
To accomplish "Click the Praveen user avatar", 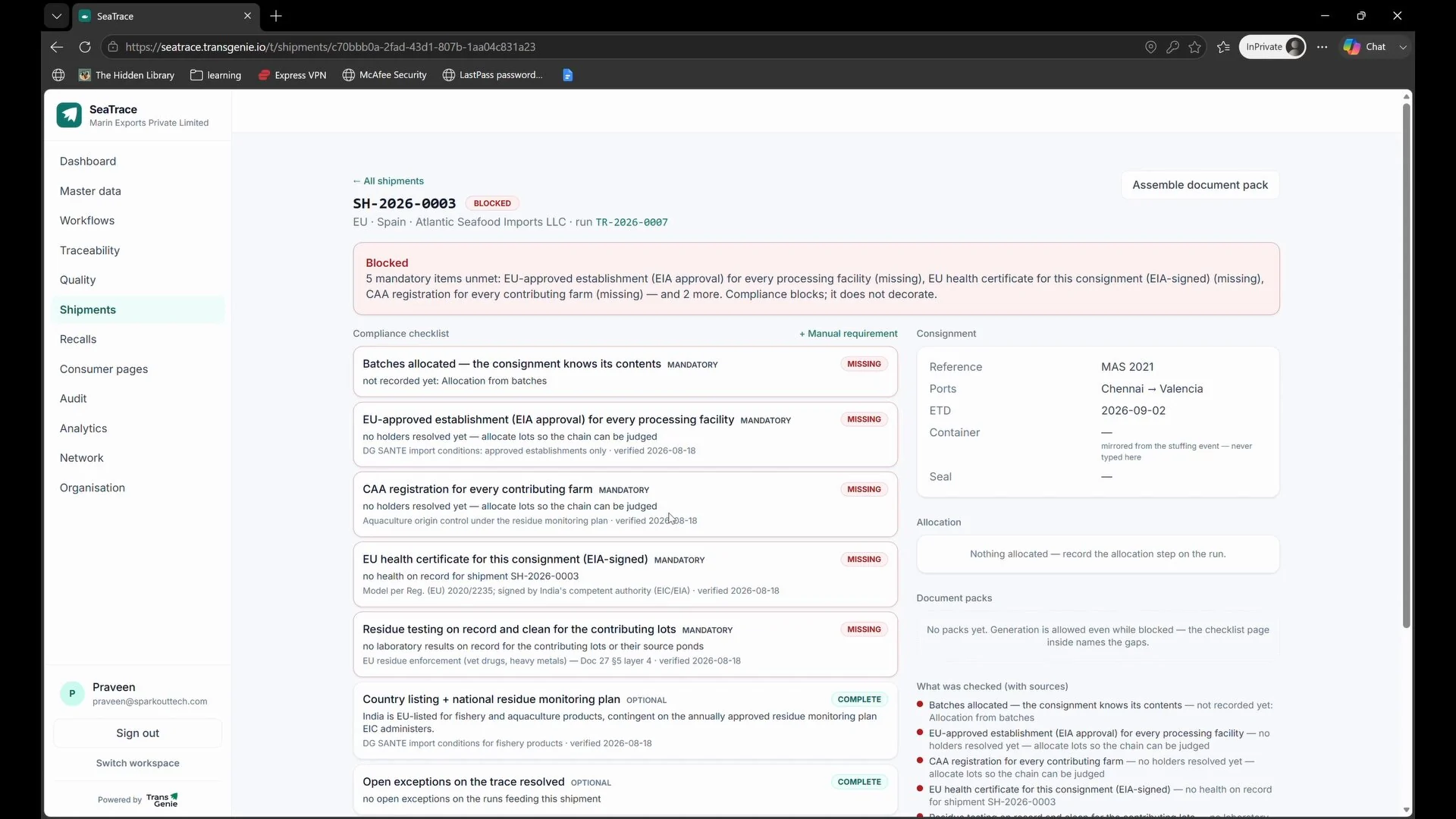I will tap(72, 694).
